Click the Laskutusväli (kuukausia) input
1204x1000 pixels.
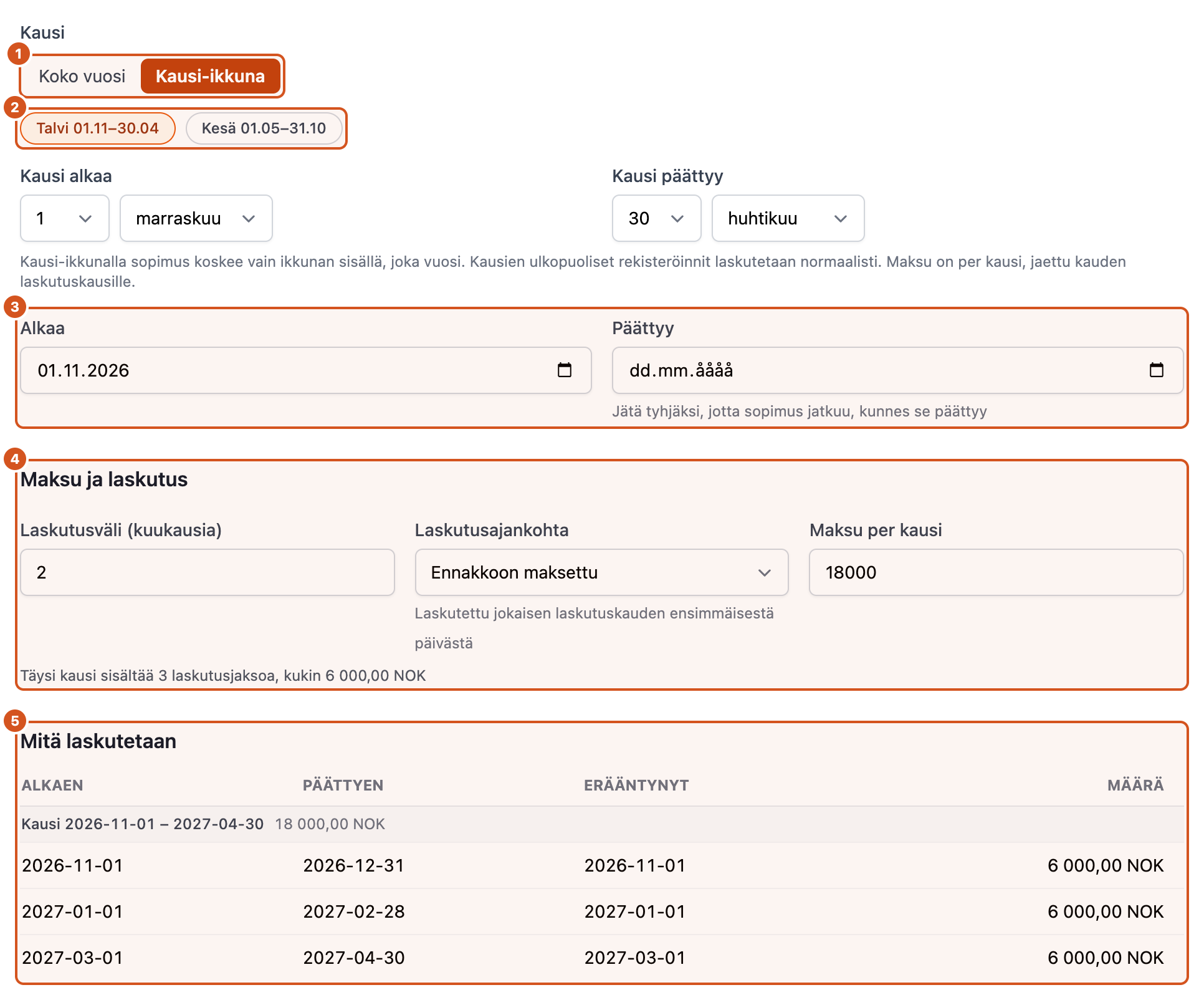(208, 572)
